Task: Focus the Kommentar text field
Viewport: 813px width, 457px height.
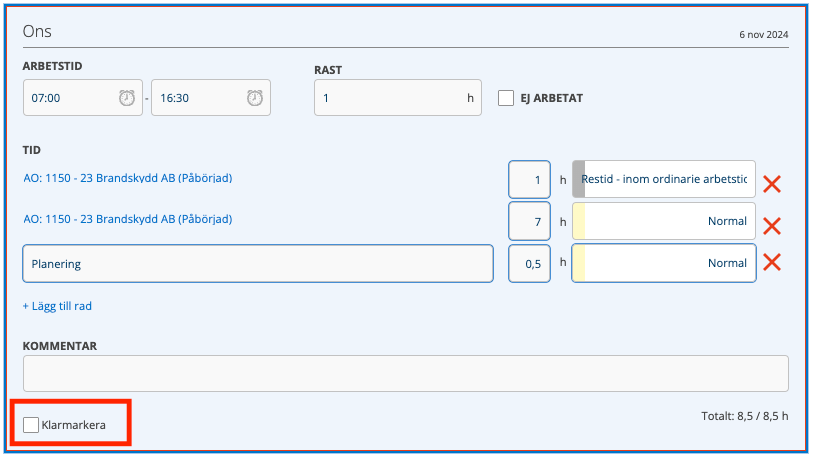Action: [x=405, y=373]
